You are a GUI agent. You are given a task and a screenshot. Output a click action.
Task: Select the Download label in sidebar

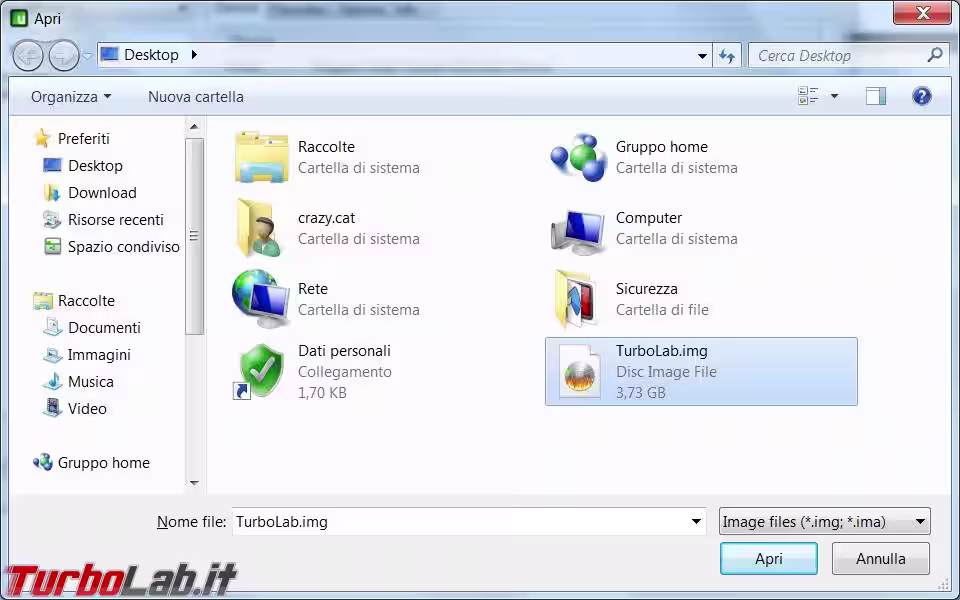click(102, 192)
